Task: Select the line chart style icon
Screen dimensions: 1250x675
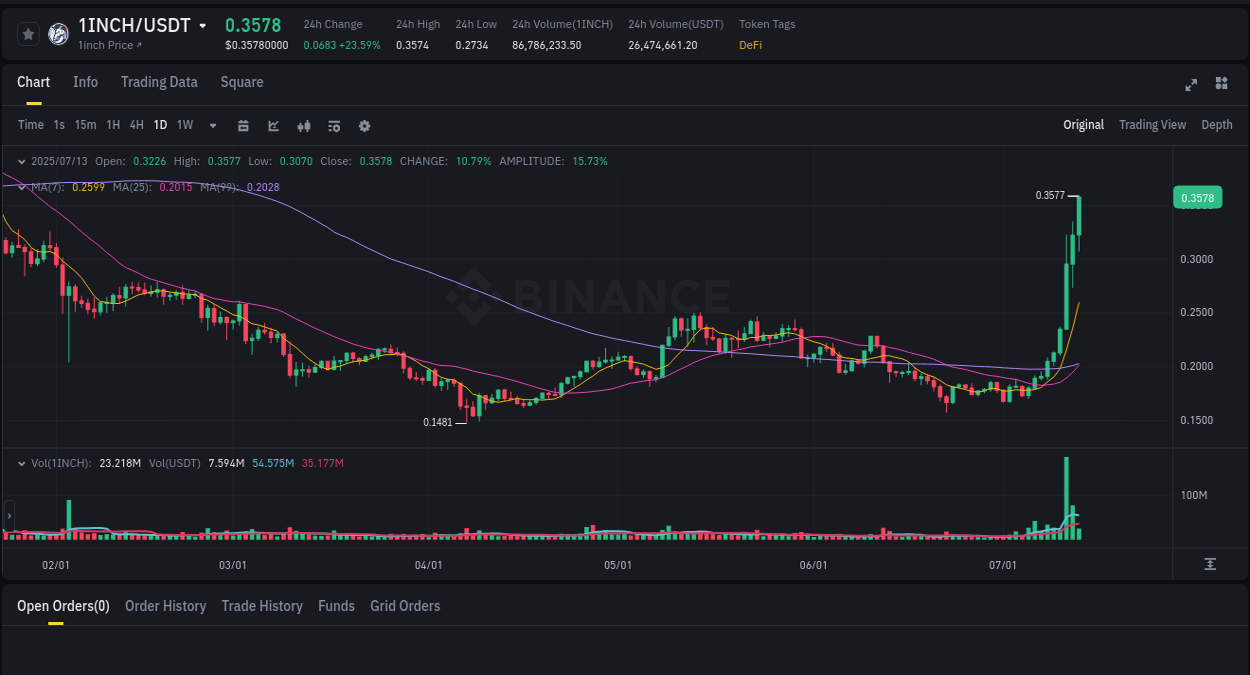Action: [273, 125]
